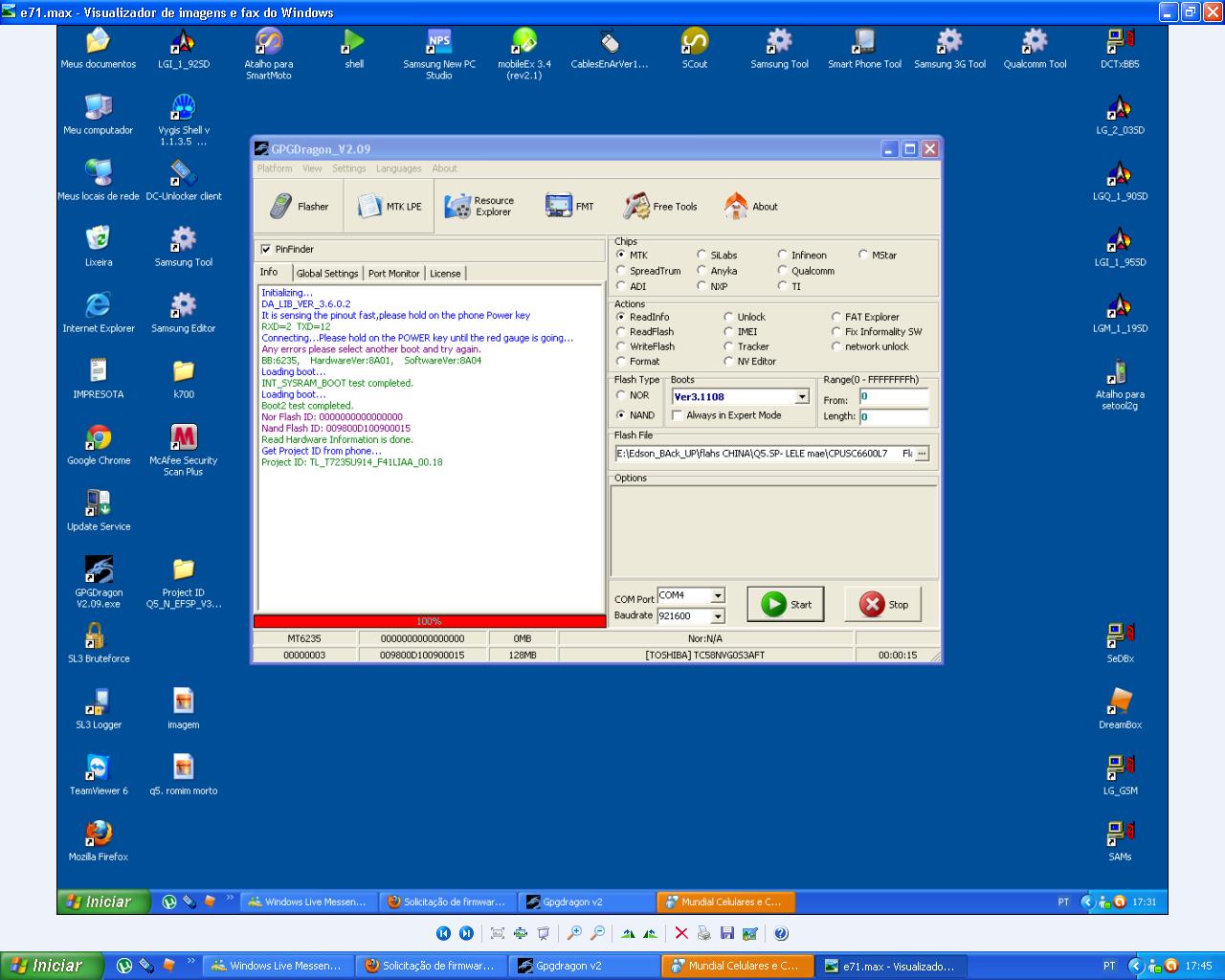Click the Project ID line in Info log
This screenshot has width=1225, height=980.
coord(352,462)
